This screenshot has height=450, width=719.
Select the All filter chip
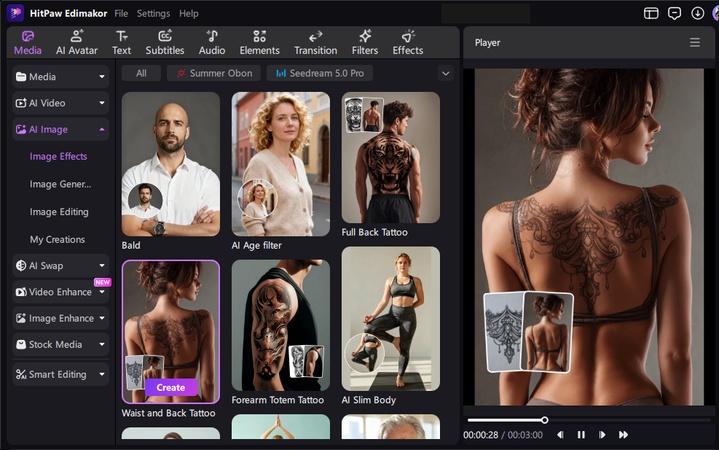[x=141, y=73]
